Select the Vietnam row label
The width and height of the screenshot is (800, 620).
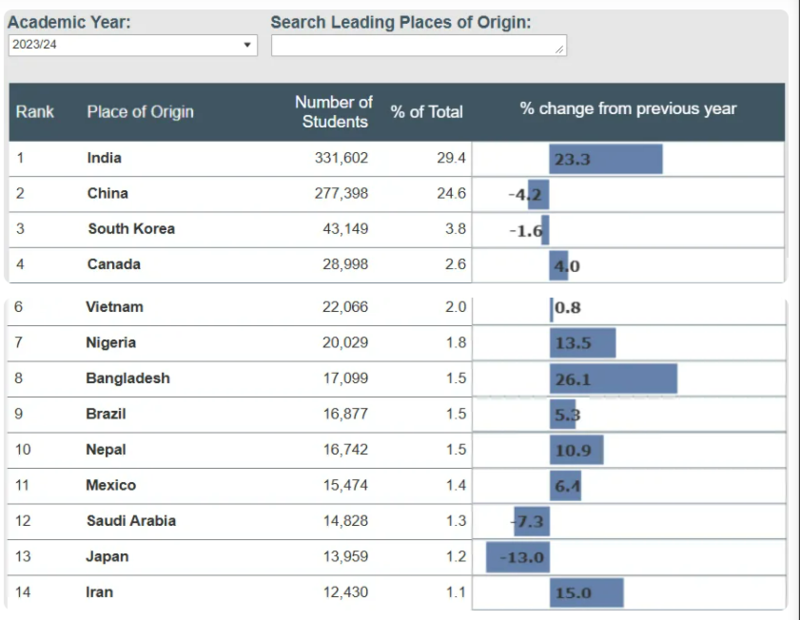coord(114,307)
